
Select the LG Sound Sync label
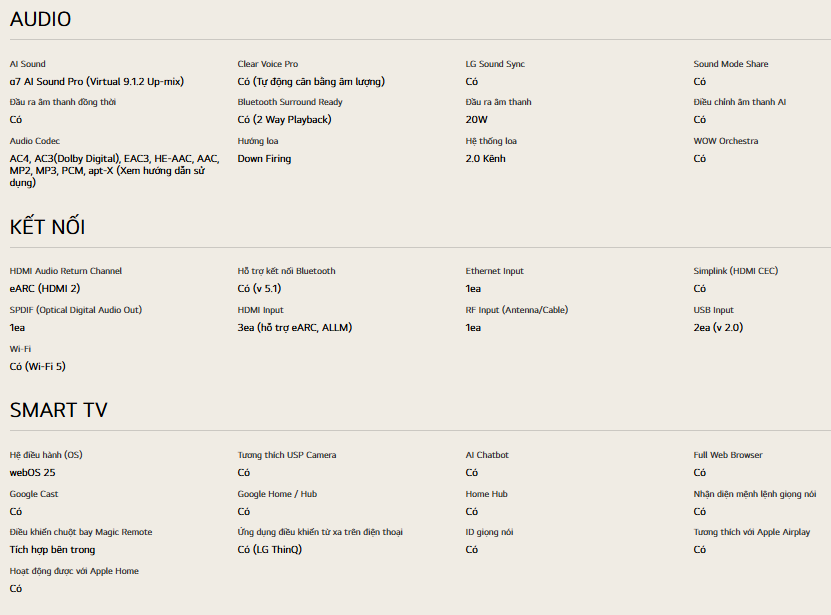(x=495, y=64)
